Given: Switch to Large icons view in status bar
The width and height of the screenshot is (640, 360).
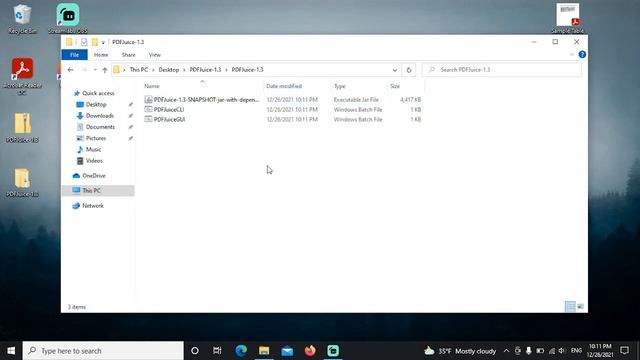Looking at the screenshot, I should coord(580,307).
